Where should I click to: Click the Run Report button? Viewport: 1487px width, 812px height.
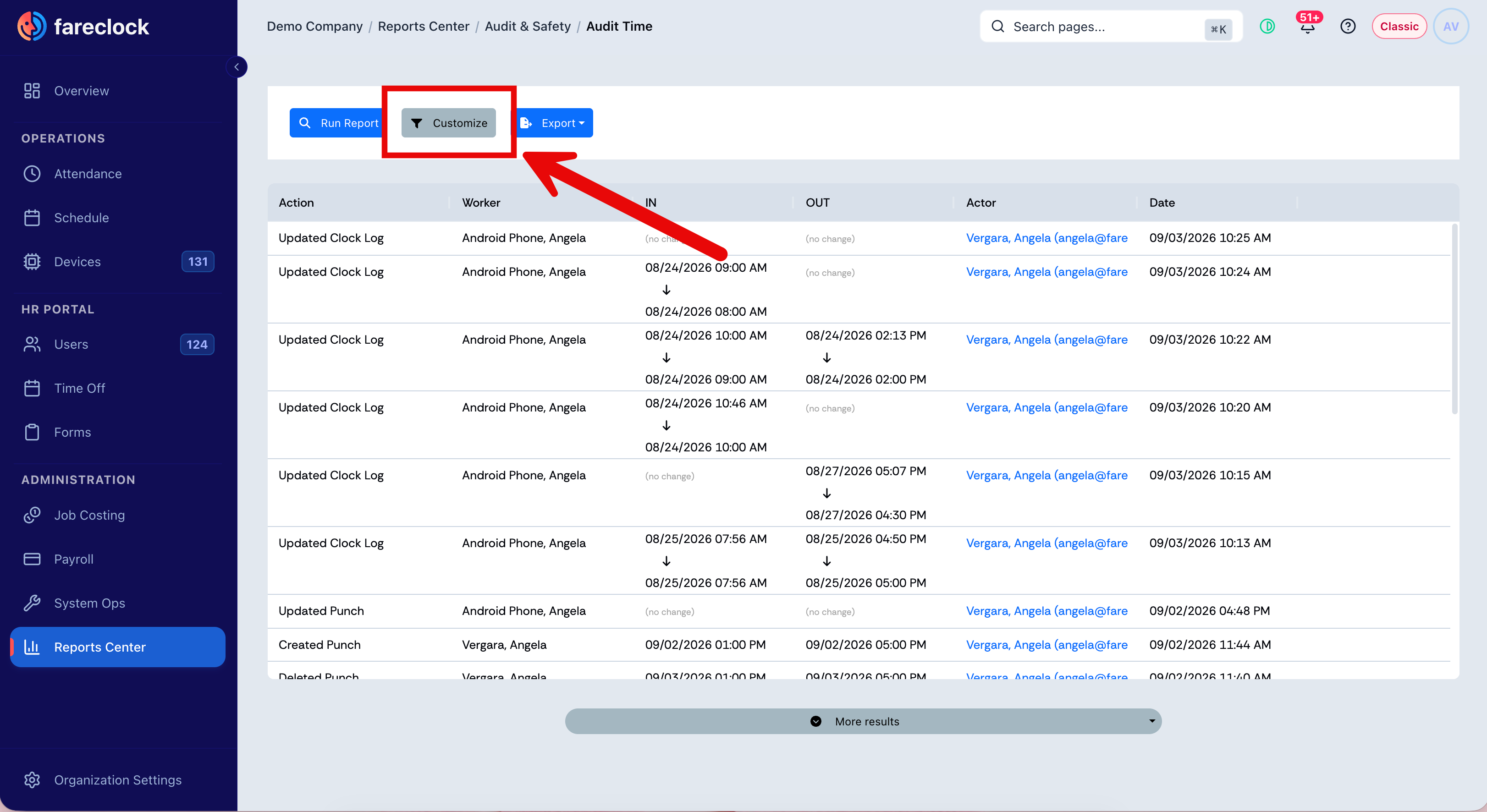click(338, 123)
